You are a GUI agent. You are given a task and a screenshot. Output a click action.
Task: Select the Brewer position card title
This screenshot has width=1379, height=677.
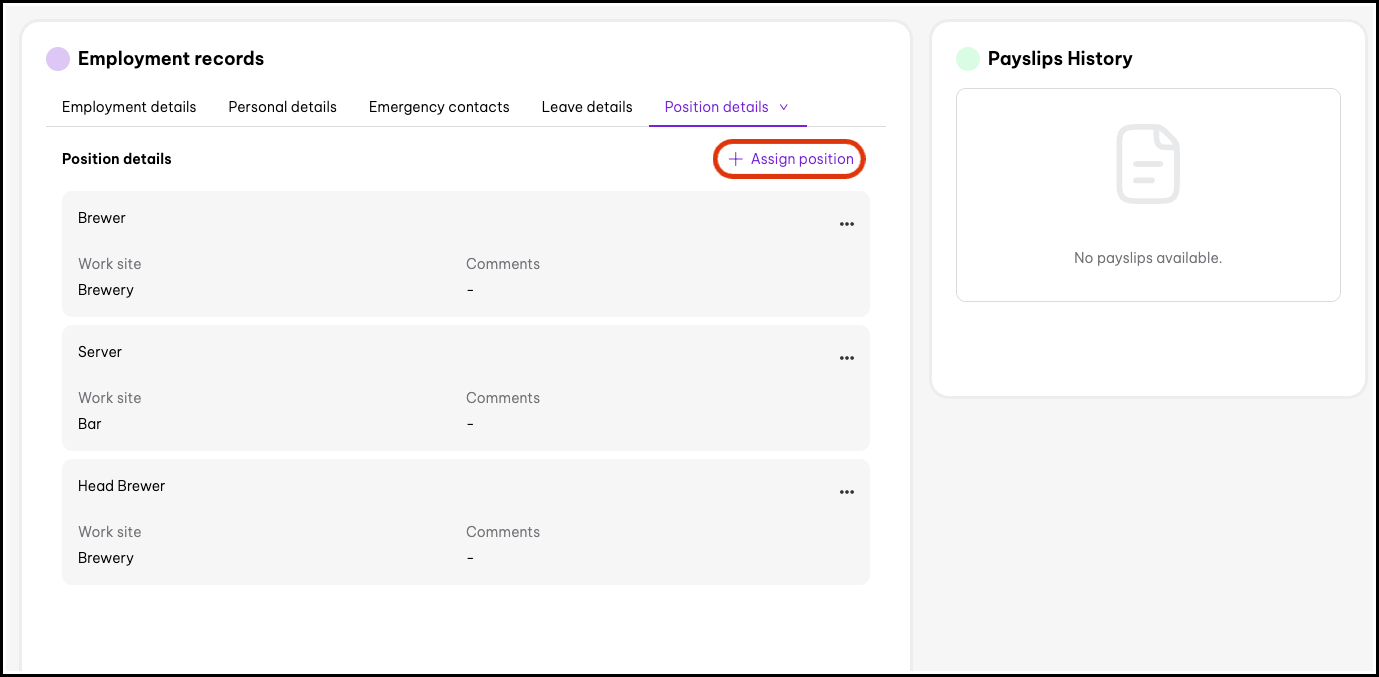coord(102,218)
